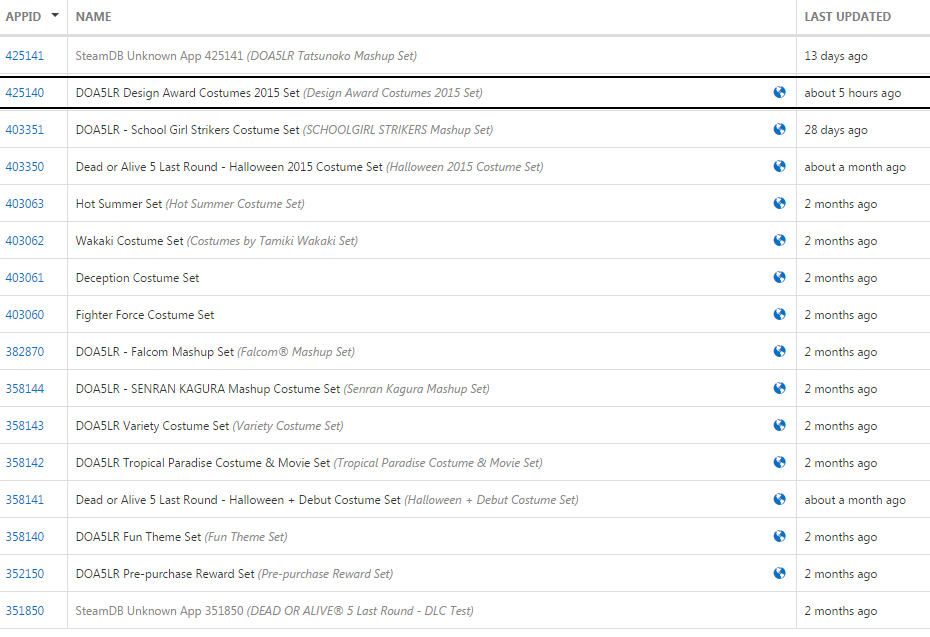Click globe icon for Pre-purchase Reward Set
This screenshot has height=637, width=930.
779,574
